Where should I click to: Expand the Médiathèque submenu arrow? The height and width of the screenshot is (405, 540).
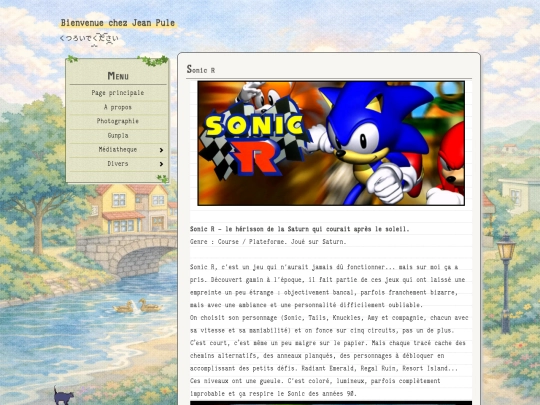click(x=161, y=150)
